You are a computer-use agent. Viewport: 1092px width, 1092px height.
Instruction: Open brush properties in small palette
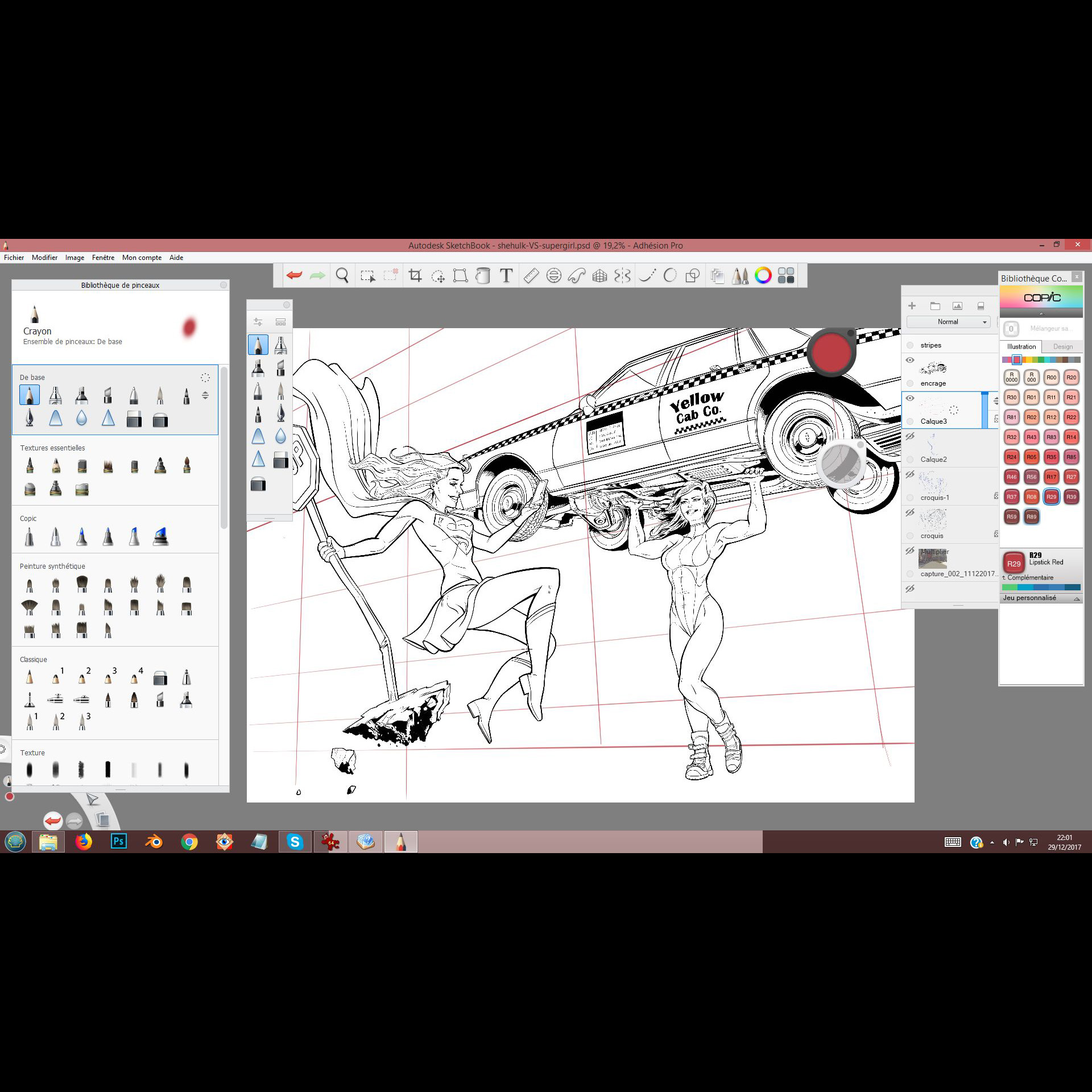click(258, 322)
